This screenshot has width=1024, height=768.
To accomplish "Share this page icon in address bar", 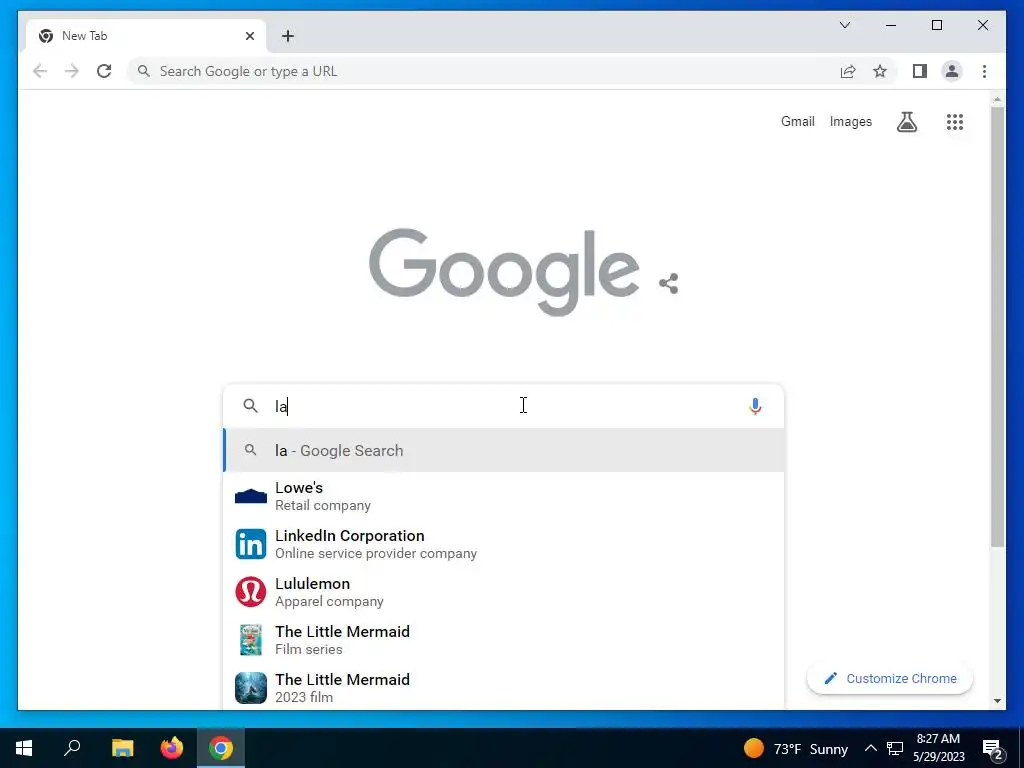I will coord(848,71).
